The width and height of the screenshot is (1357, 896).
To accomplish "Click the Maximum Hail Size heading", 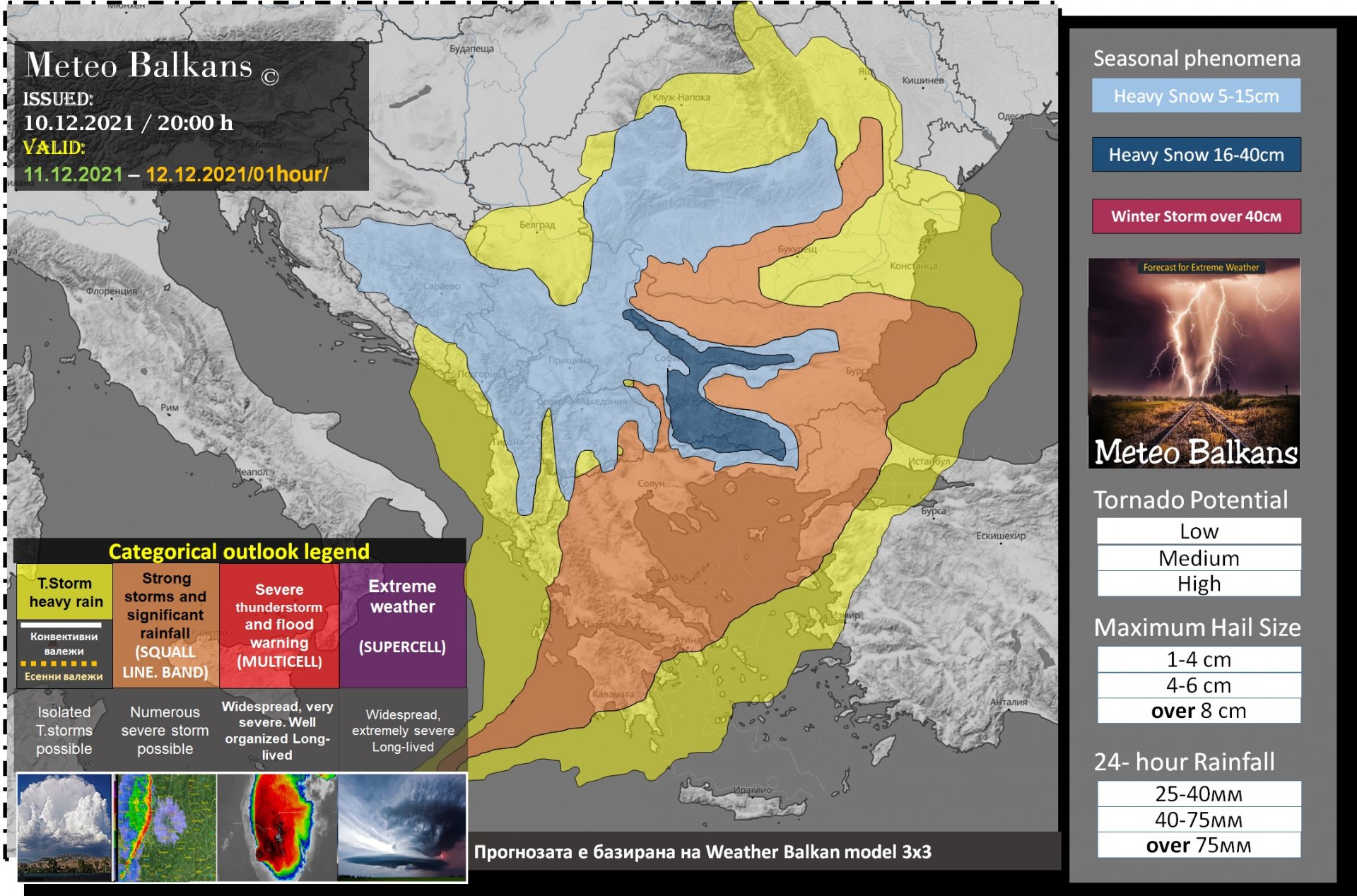I will 1197,627.
